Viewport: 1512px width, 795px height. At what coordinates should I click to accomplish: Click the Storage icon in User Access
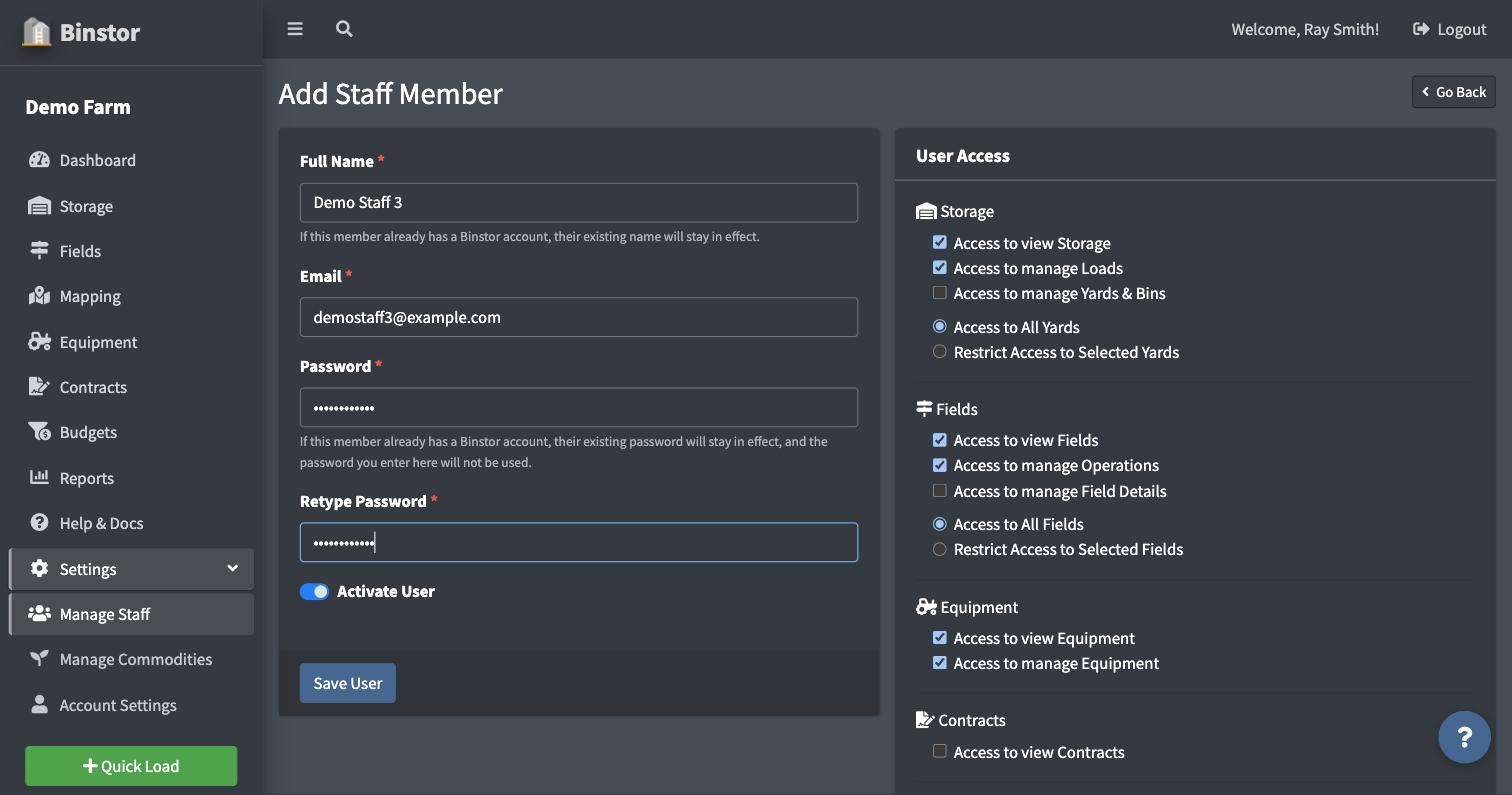click(926, 212)
